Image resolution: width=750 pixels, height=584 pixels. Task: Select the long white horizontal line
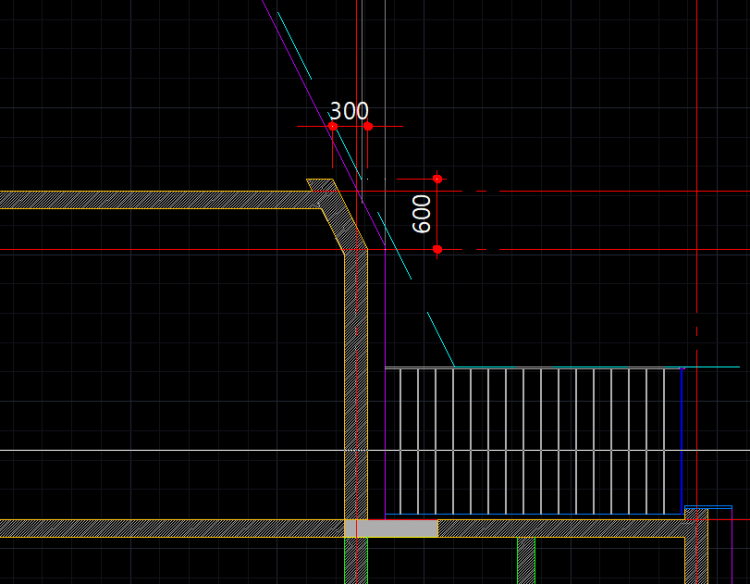tap(150, 450)
